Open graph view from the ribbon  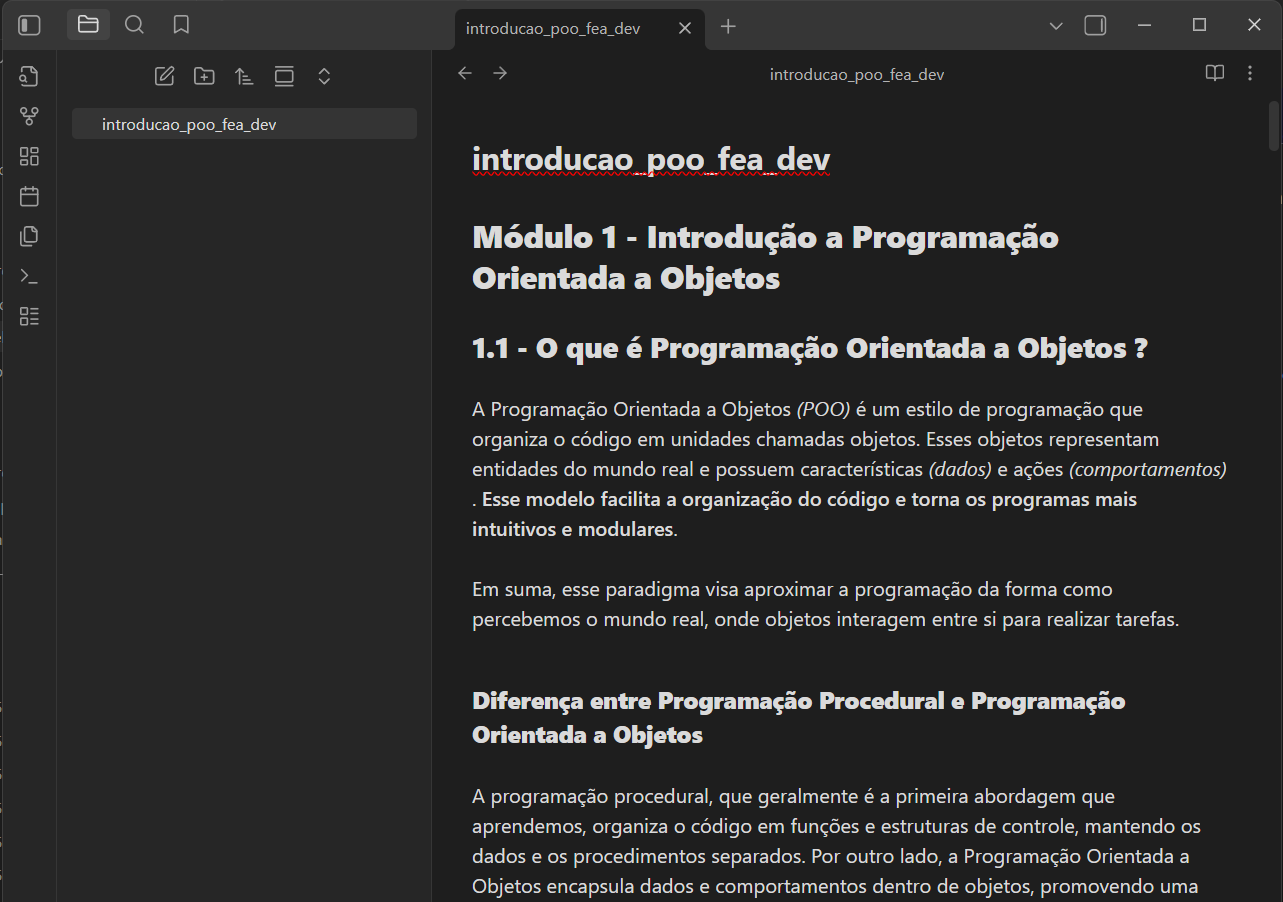(x=29, y=117)
